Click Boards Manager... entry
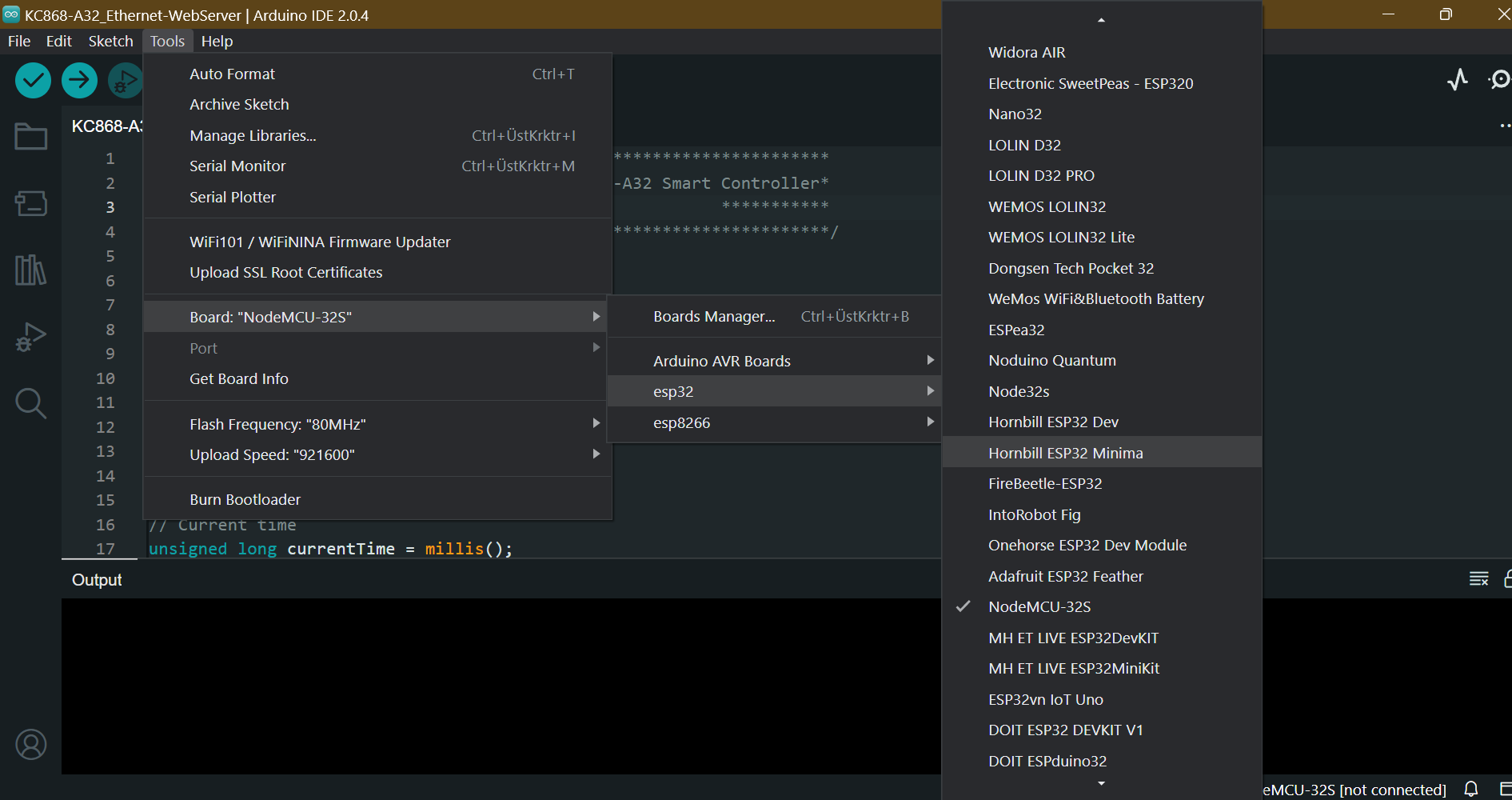This screenshot has width=1512, height=800. pos(713,316)
